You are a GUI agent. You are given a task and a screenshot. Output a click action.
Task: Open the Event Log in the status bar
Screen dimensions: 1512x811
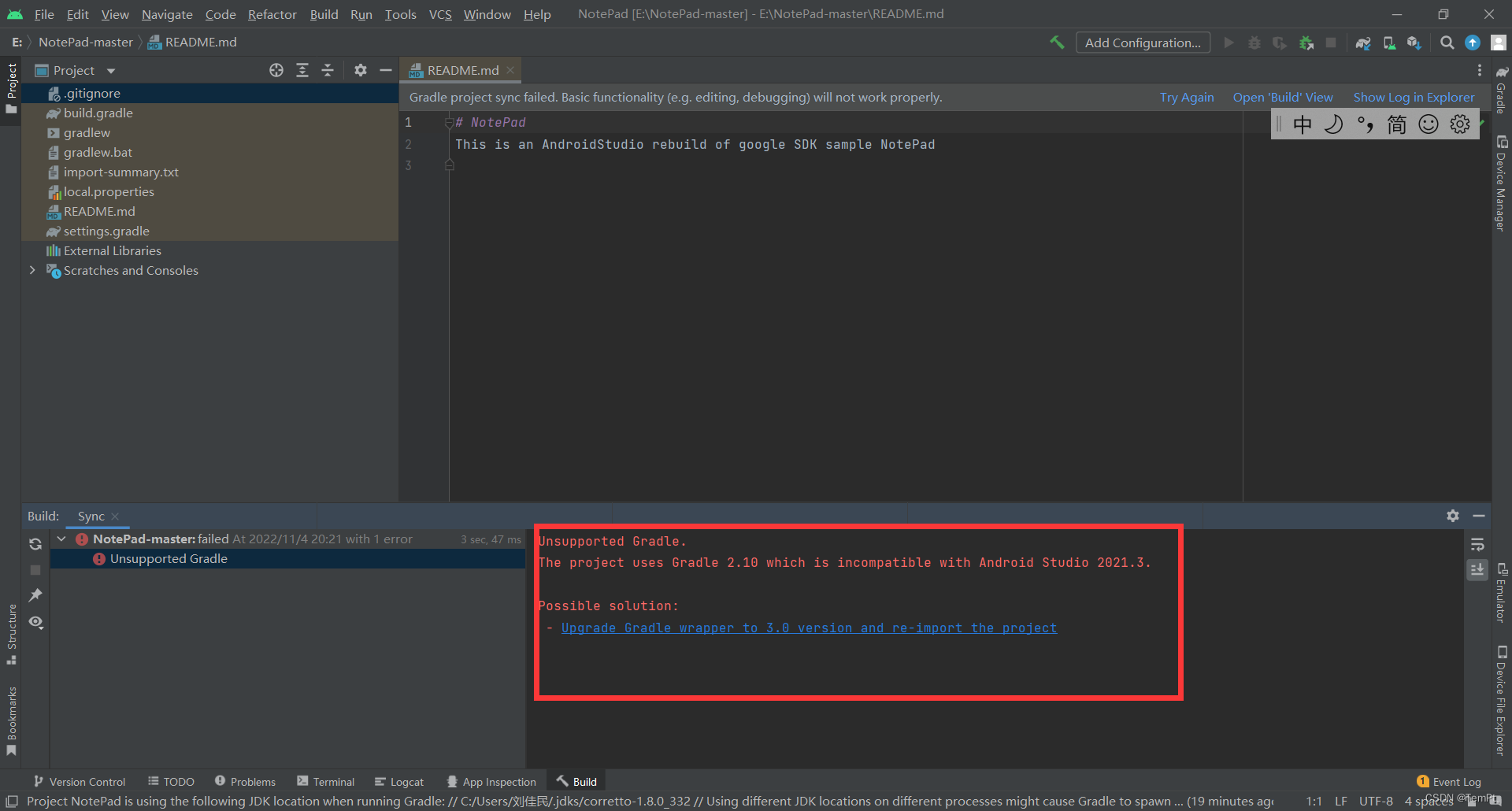[x=1455, y=780]
